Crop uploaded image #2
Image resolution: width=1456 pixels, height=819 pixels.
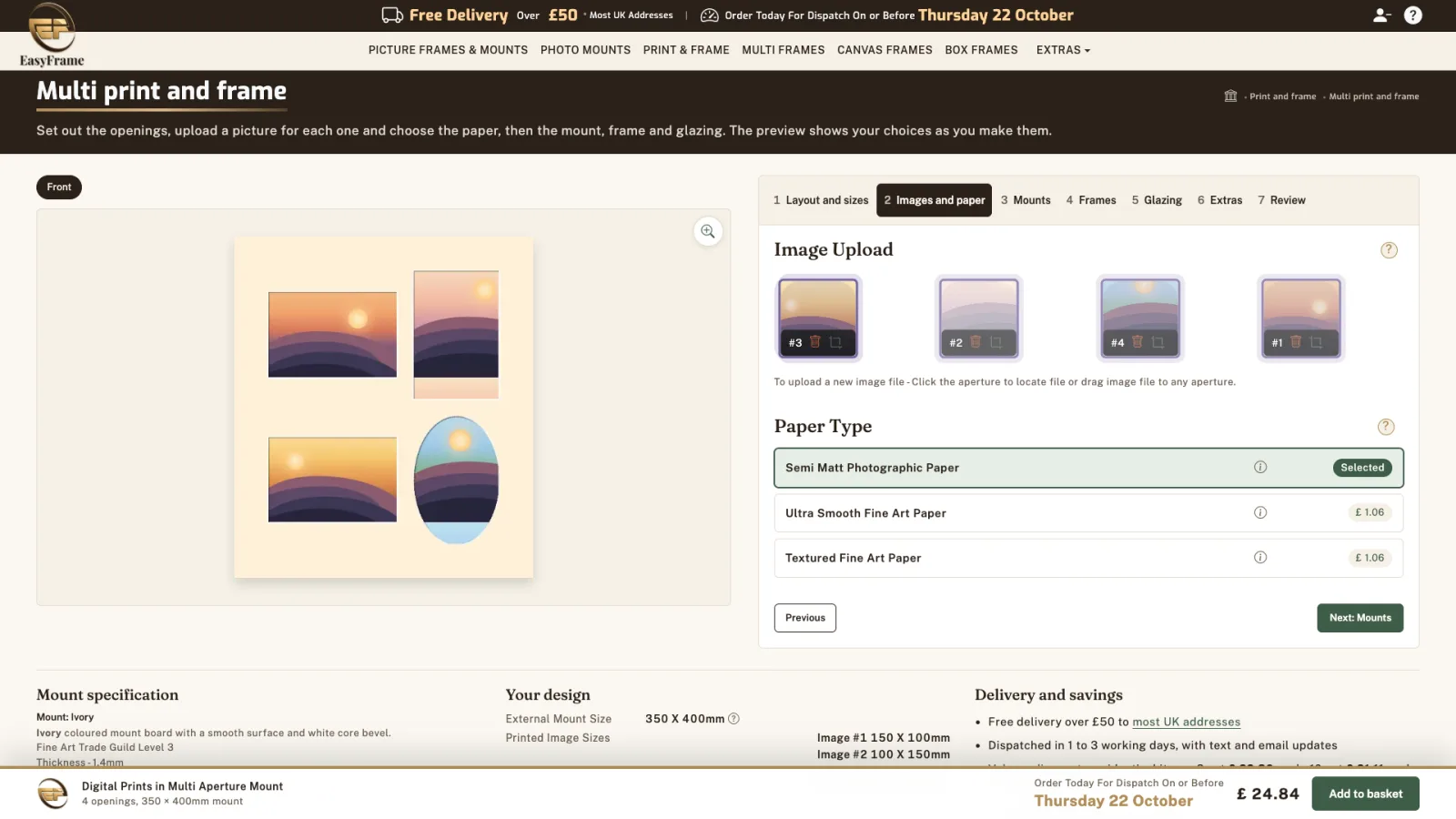996,342
